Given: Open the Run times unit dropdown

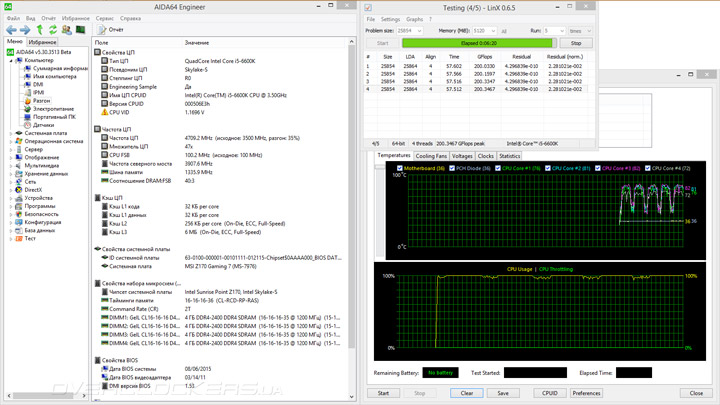Looking at the screenshot, I should [581, 31].
